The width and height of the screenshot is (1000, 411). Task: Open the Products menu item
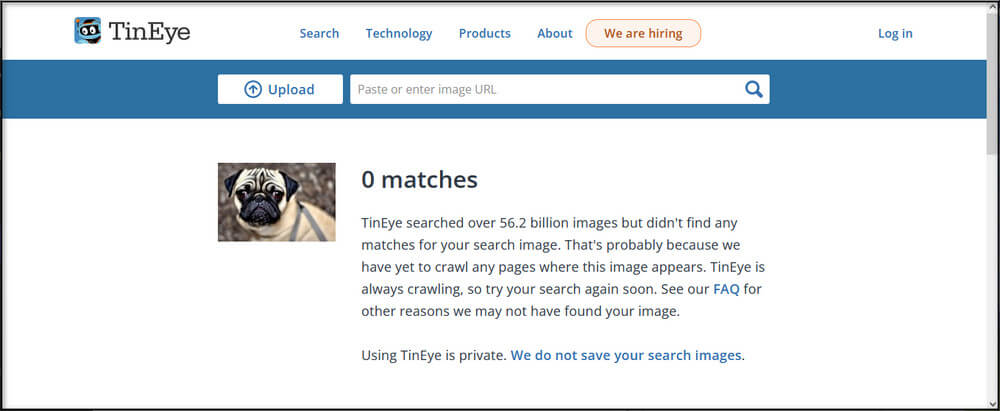(x=485, y=33)
